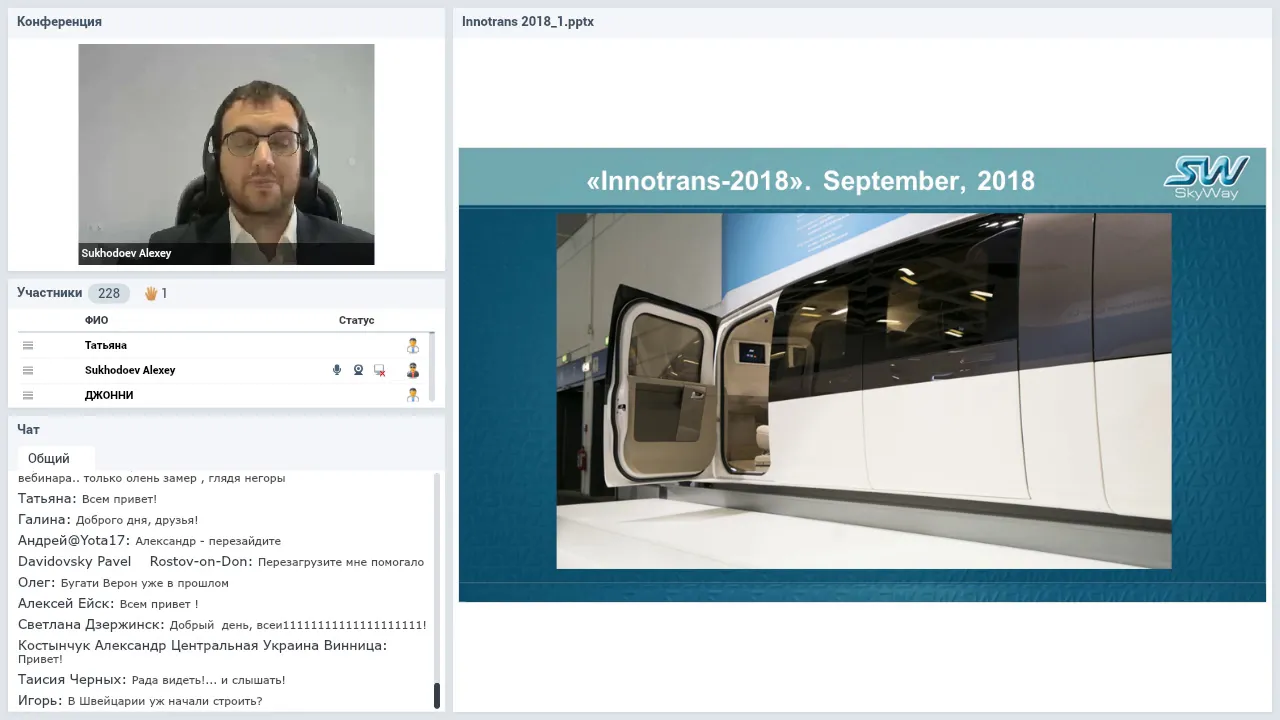Click ДЖОННИ's user role avatar icon

[412, 395]
